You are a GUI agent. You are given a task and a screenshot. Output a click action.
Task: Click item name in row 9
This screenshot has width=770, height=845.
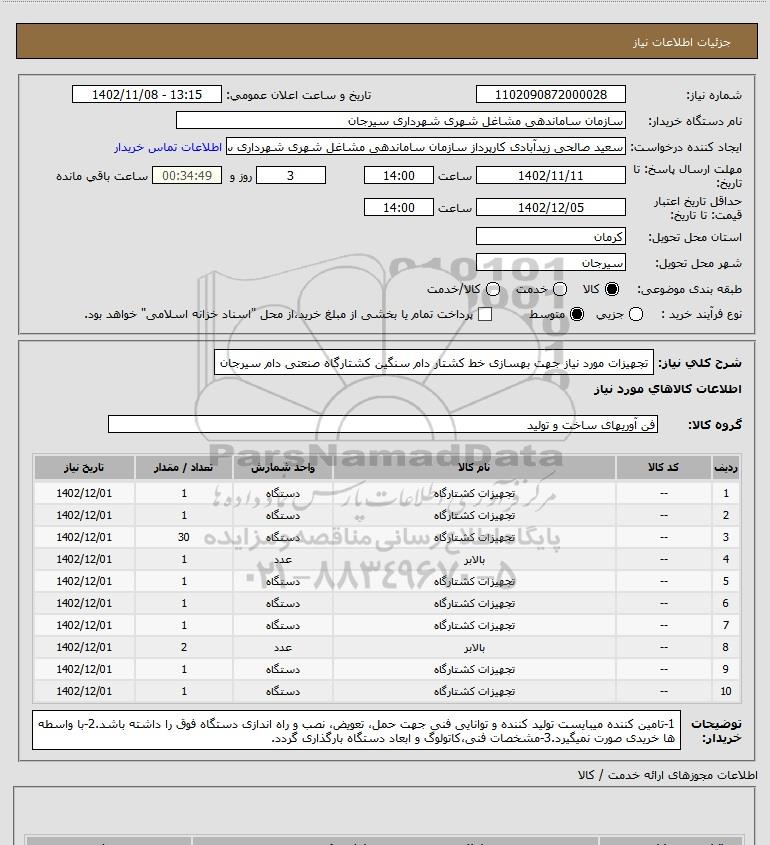tap(474, 669)
